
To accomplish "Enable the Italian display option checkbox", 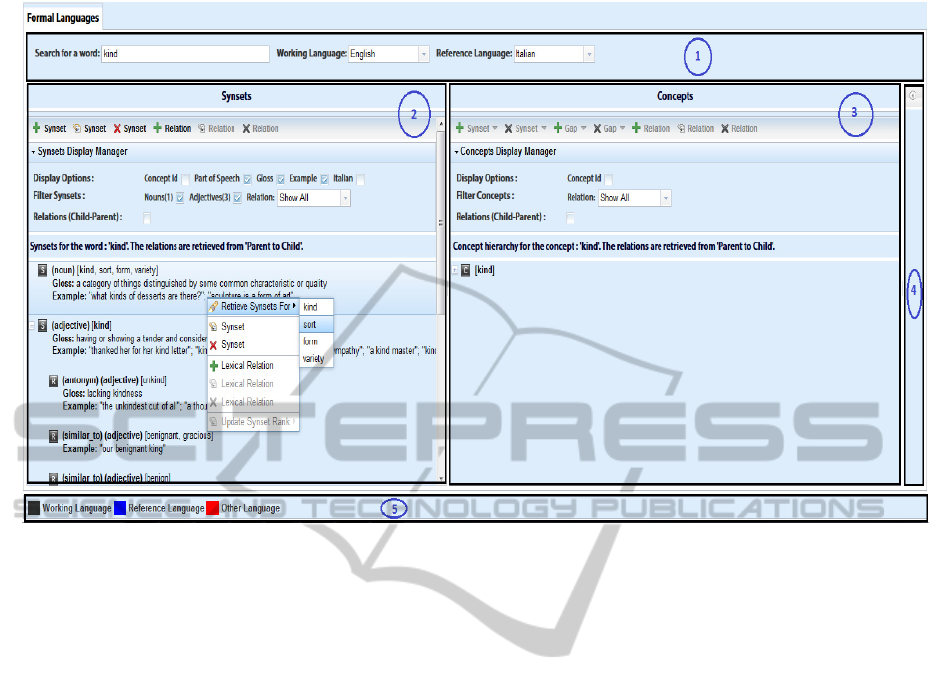I will pyautogui.click(x=361, y=179).
